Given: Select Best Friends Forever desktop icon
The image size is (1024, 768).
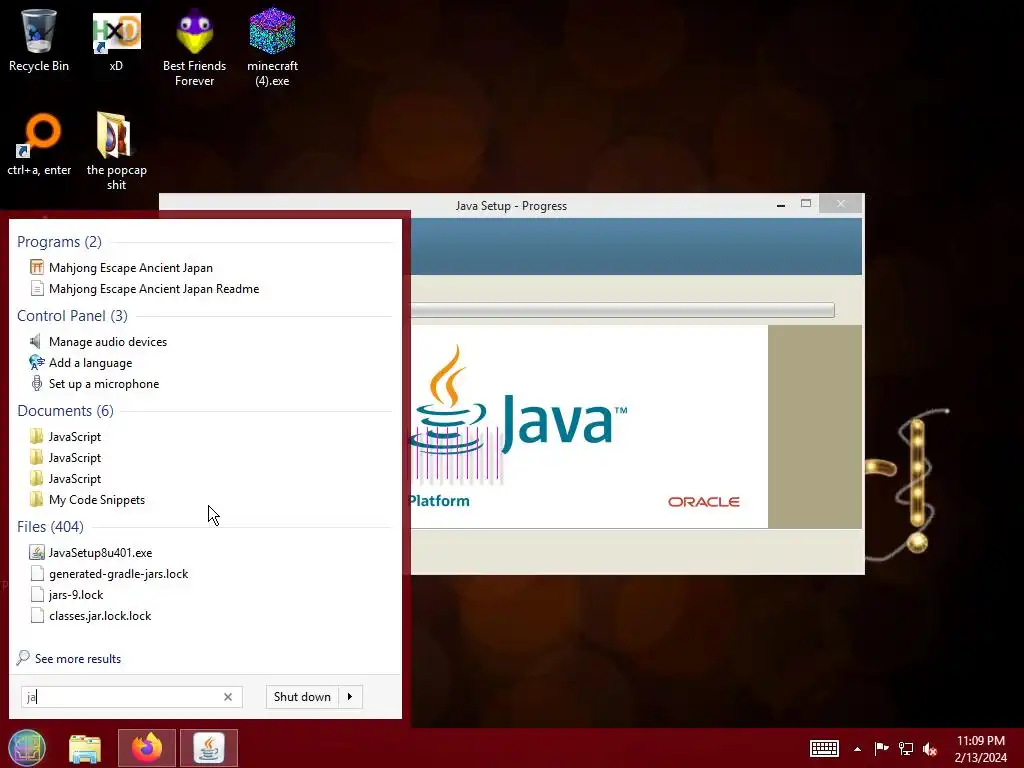Looking at the screenshot, I should tap(195, 47).
